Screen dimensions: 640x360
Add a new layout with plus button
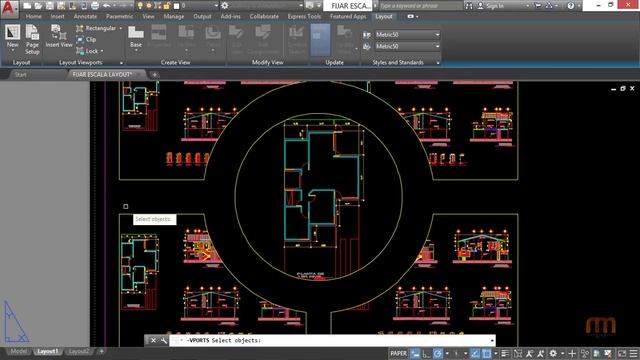coord(102,351)
